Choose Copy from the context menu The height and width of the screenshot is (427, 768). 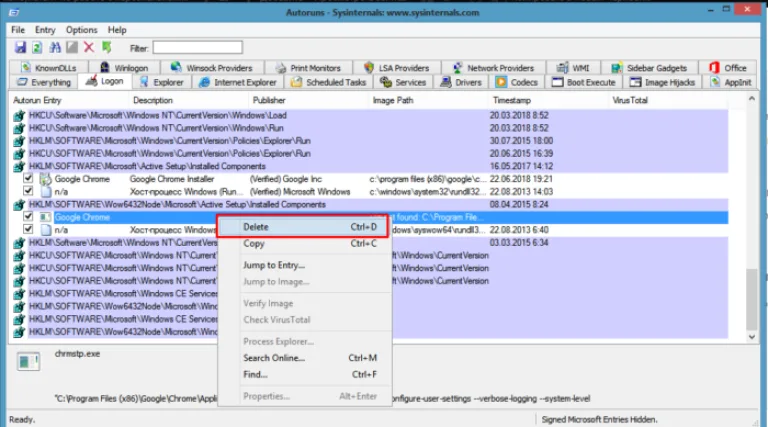(x=304, y=244)
